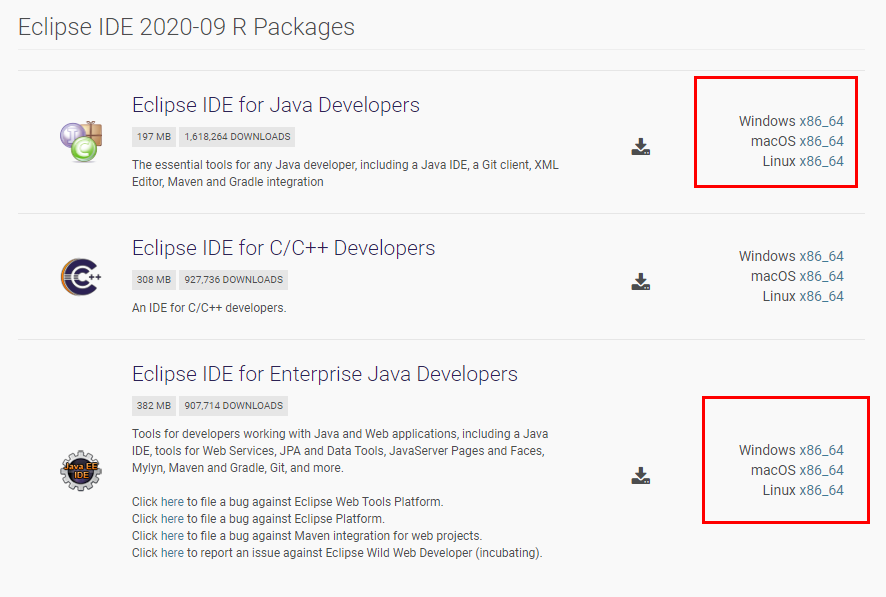Click the Eclipse IDE for Java Developers package icon

point(81,141)
